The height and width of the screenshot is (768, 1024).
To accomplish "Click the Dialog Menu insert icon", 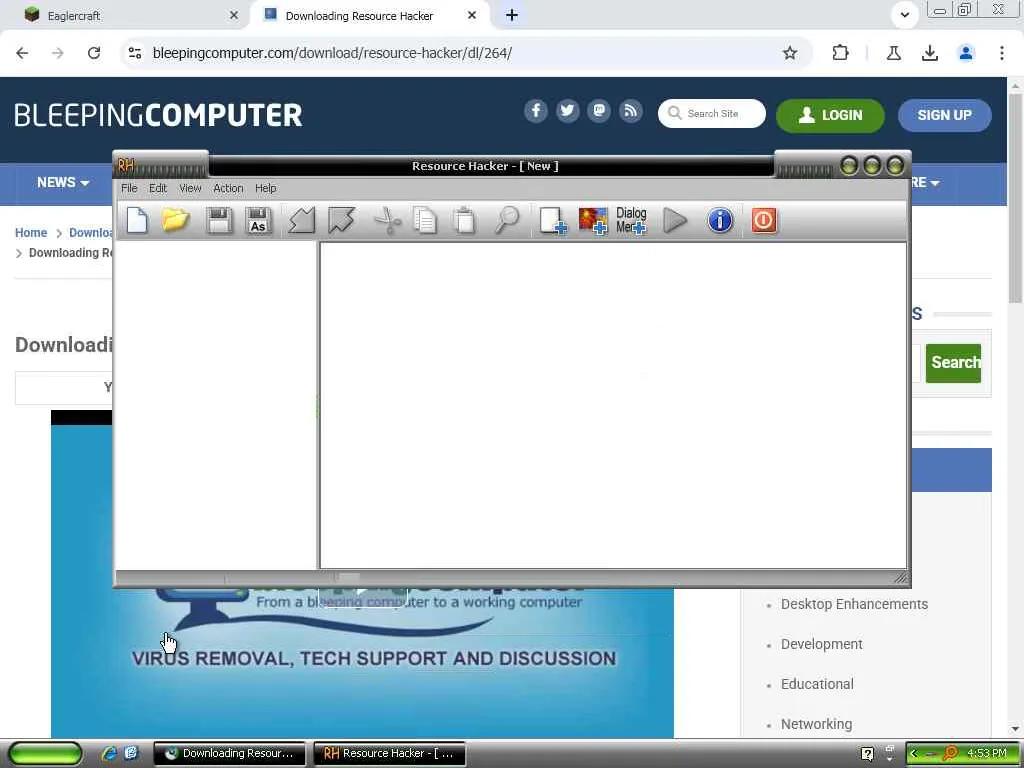I will pos(632,220).
